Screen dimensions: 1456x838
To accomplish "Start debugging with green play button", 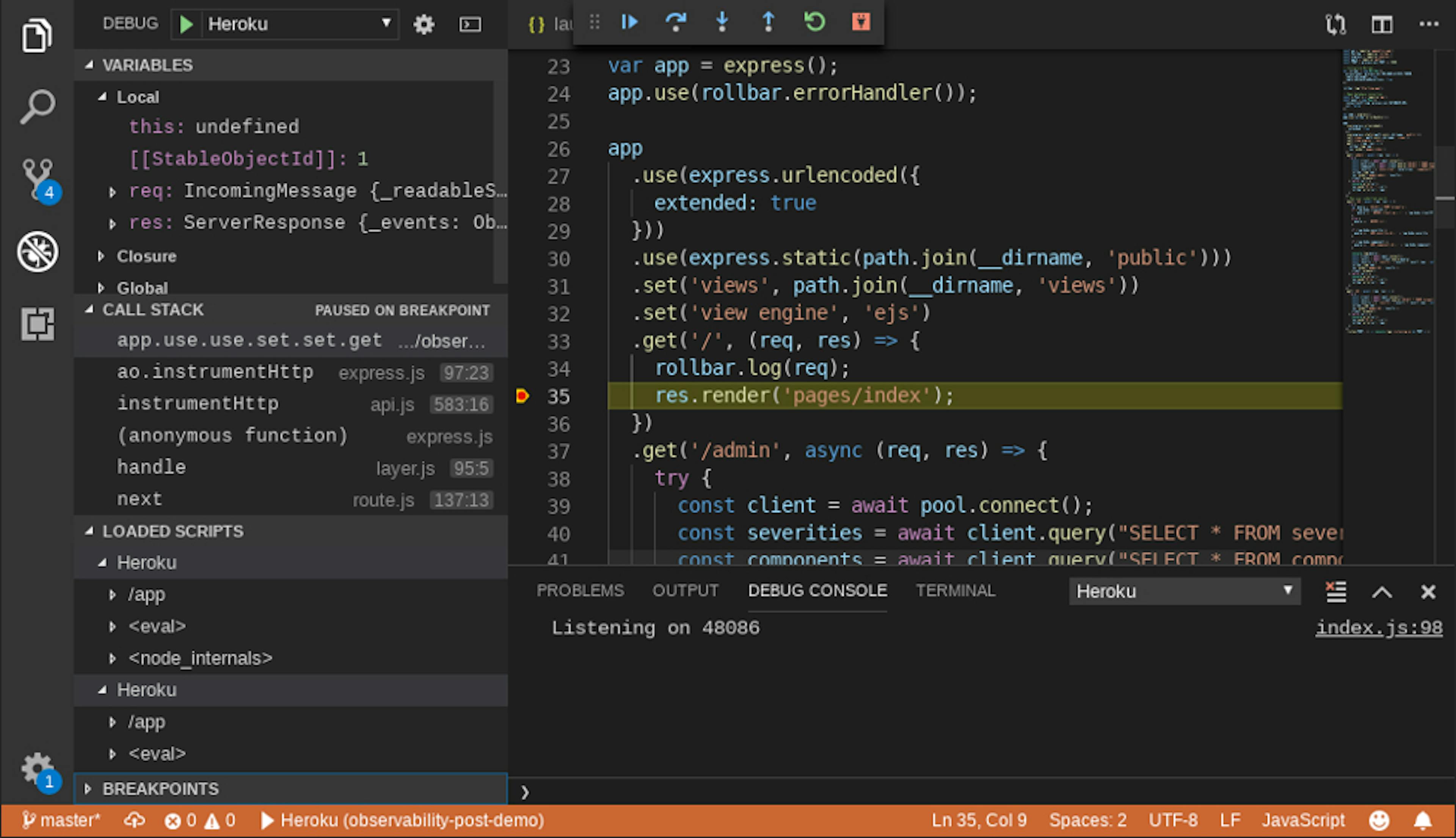I will (187, 24).
